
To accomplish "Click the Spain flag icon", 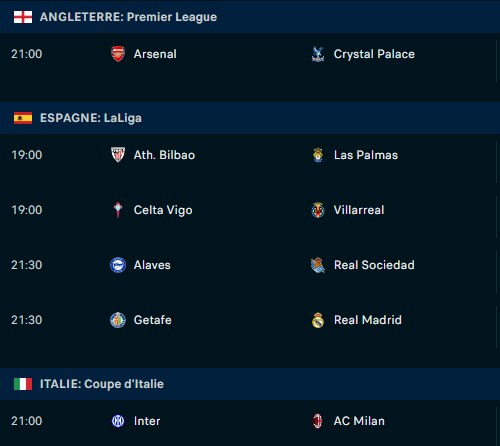I will coord(23,118).
